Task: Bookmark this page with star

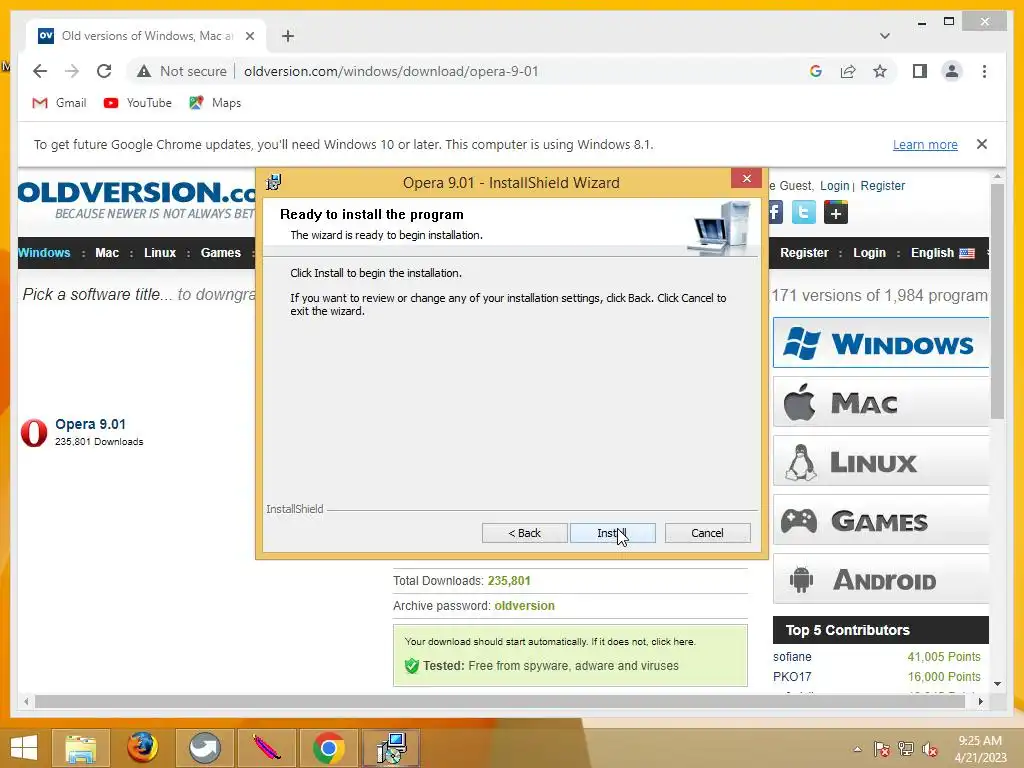Action: coord(880,71)
